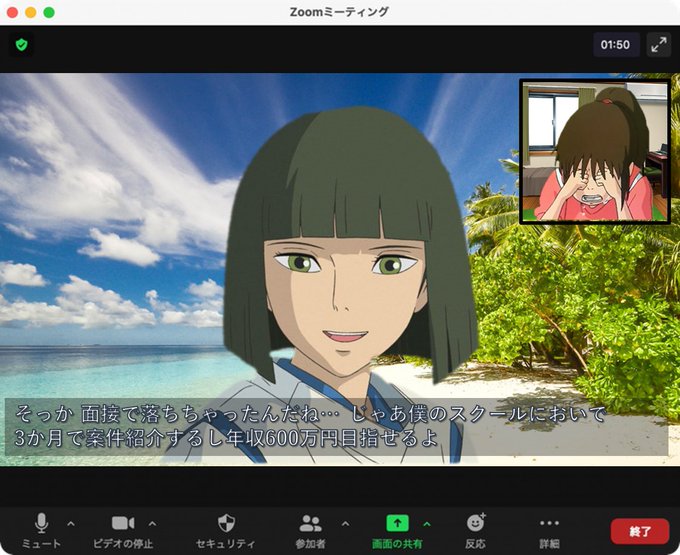Open video options chevron beside the camera
Viewport: 680px width, 555px height.
pyautogui.click(x=152, y=524)
